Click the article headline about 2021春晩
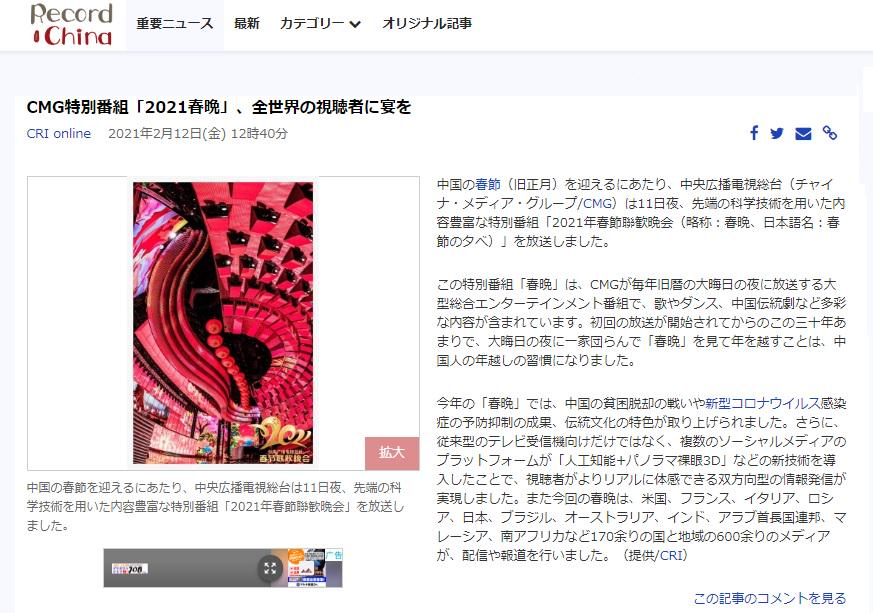 (x=219, y=107)
